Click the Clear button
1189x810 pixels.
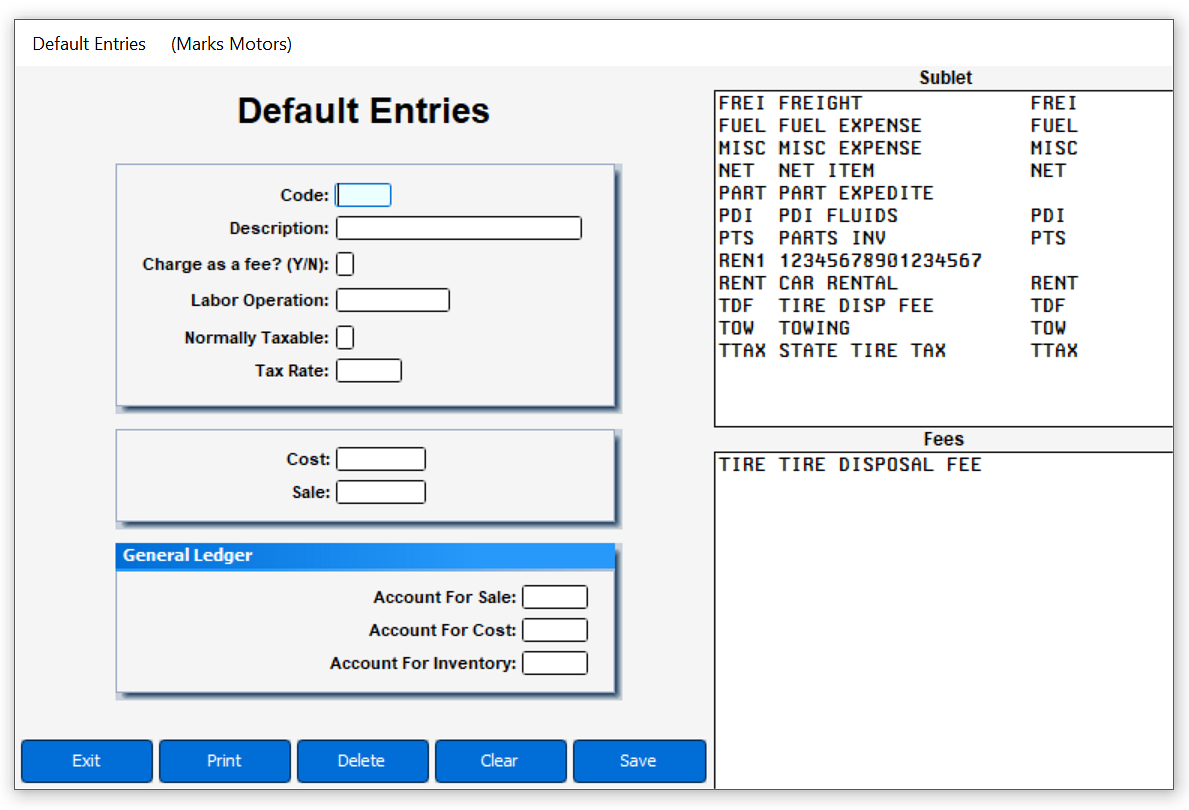click(x=500, y=760)
